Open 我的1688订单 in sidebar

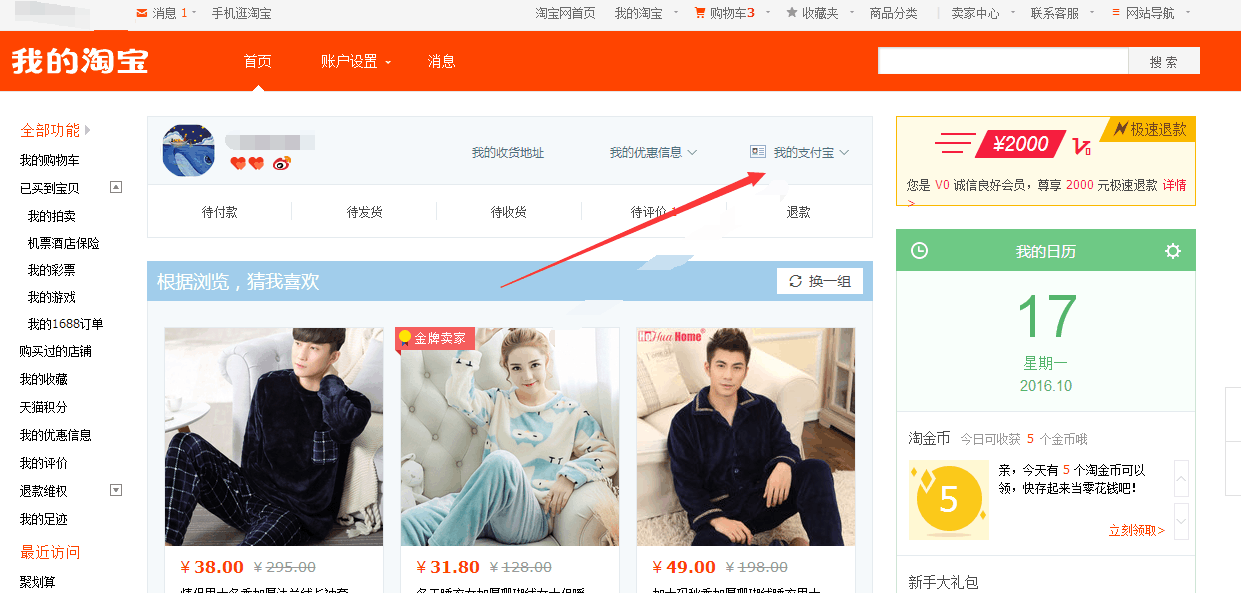click(x=66, y=324)
